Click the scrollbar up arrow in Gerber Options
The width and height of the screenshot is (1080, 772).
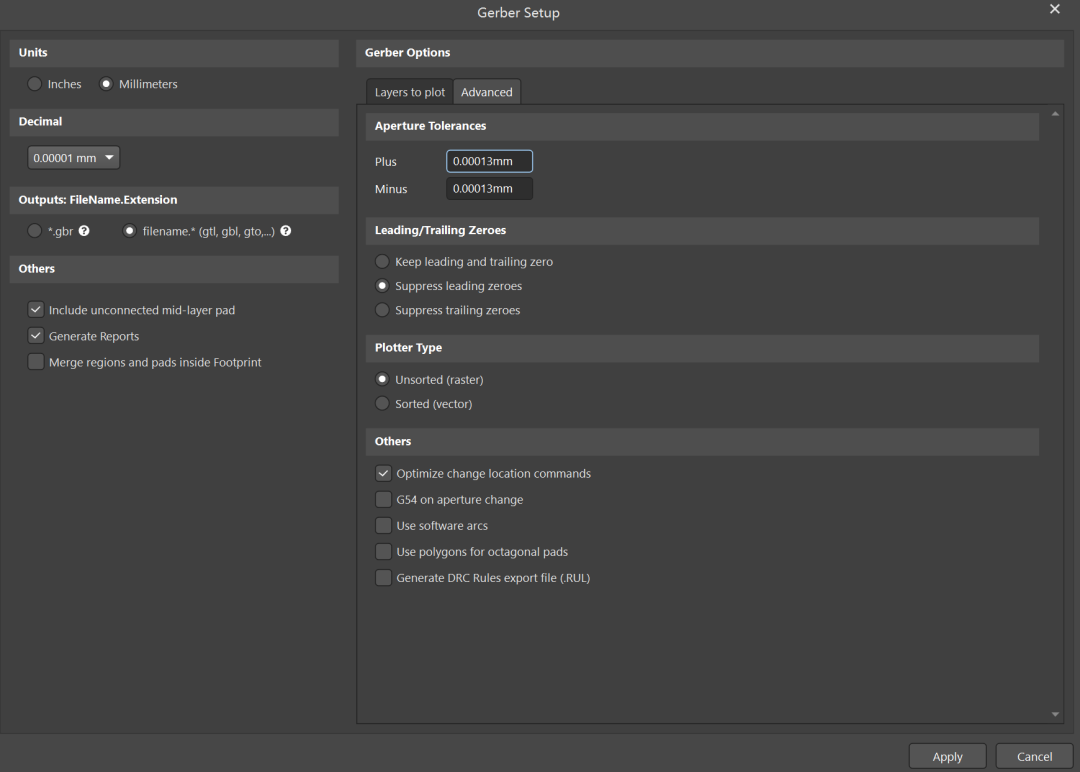(1055, 114)
